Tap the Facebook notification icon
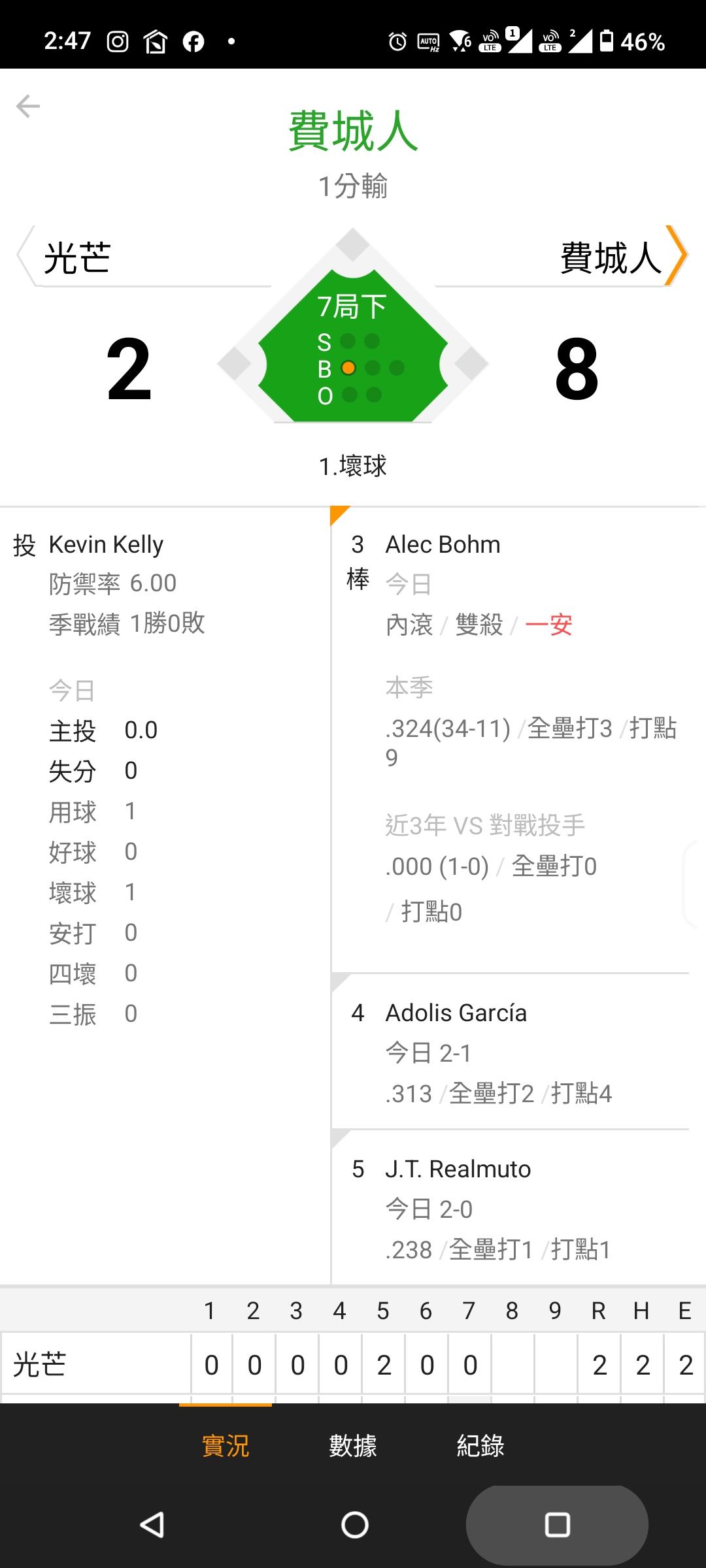706x1568 pixels. point(193,42)
